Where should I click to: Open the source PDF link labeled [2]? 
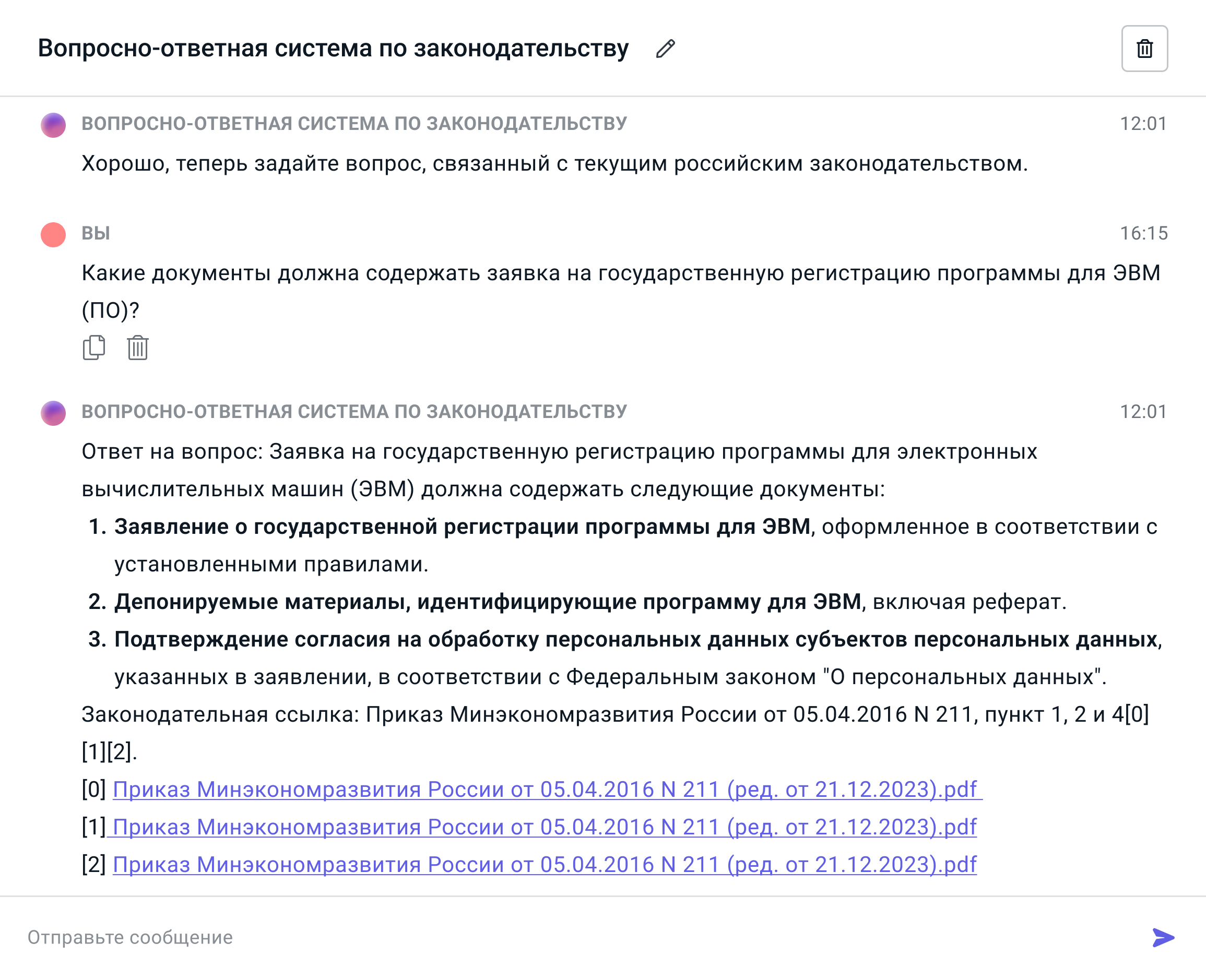(x=545, y=864)
